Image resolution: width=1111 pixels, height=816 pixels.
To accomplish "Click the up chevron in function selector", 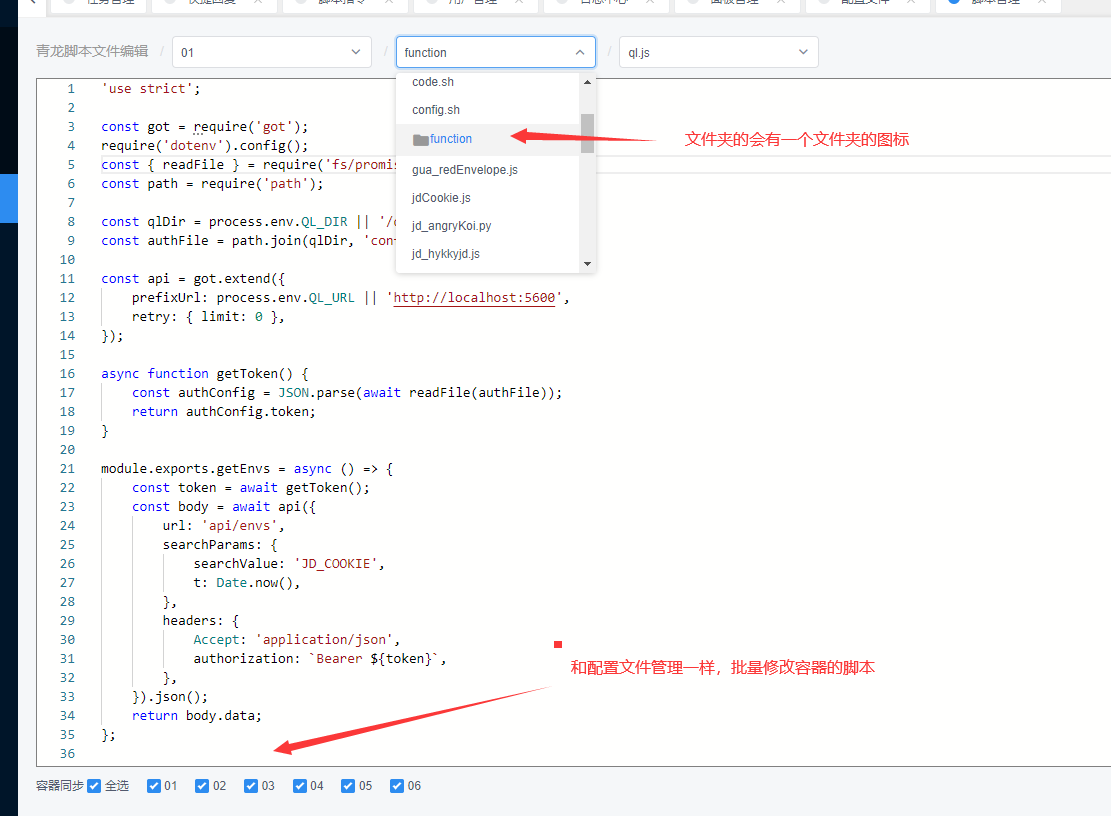I will click(x=580, y=52).
